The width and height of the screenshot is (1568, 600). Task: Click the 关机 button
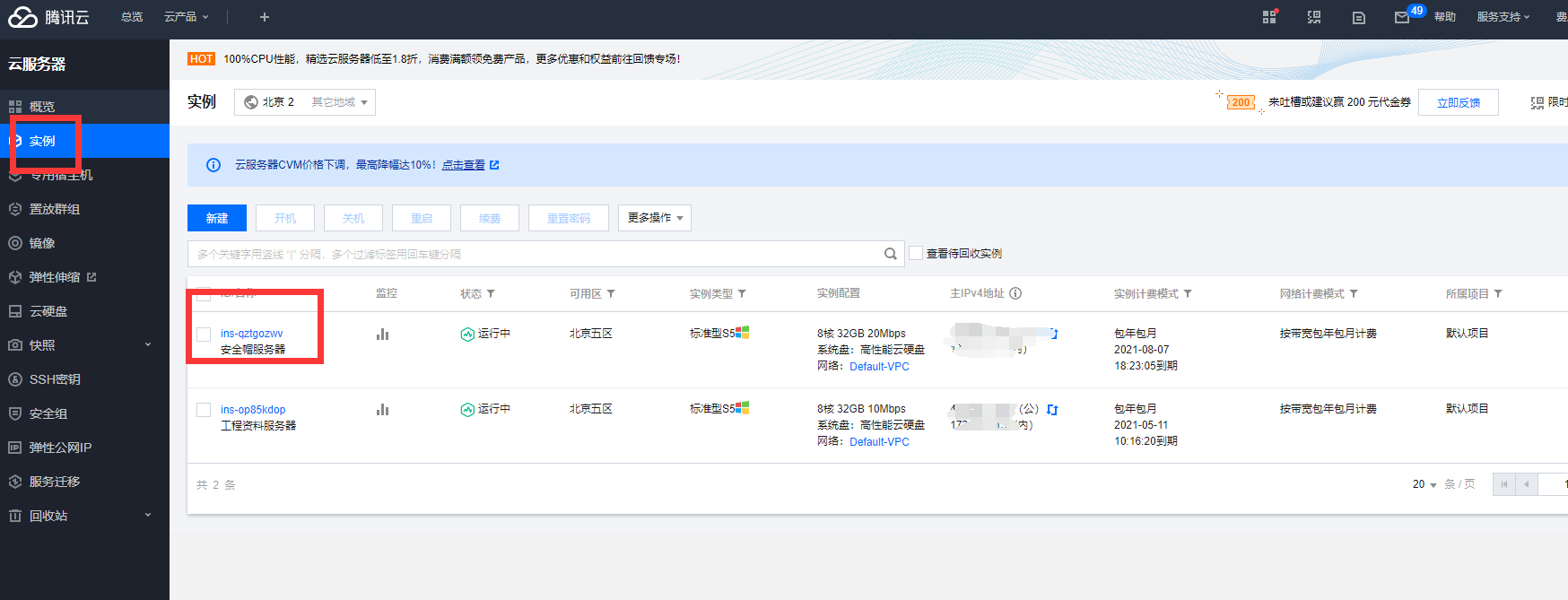[x=353, y=218]
